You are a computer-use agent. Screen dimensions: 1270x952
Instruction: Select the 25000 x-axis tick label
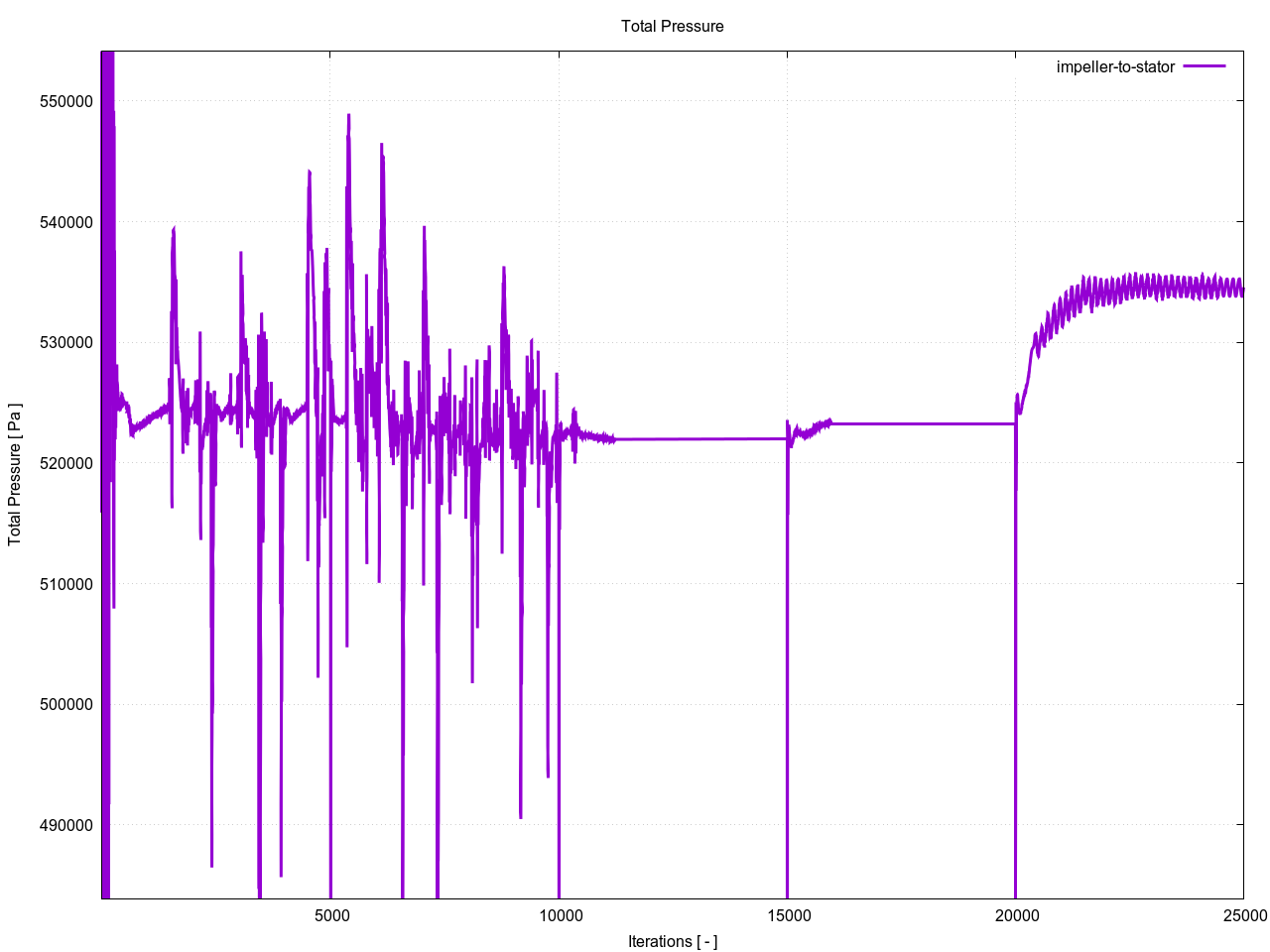point(1243,915)
